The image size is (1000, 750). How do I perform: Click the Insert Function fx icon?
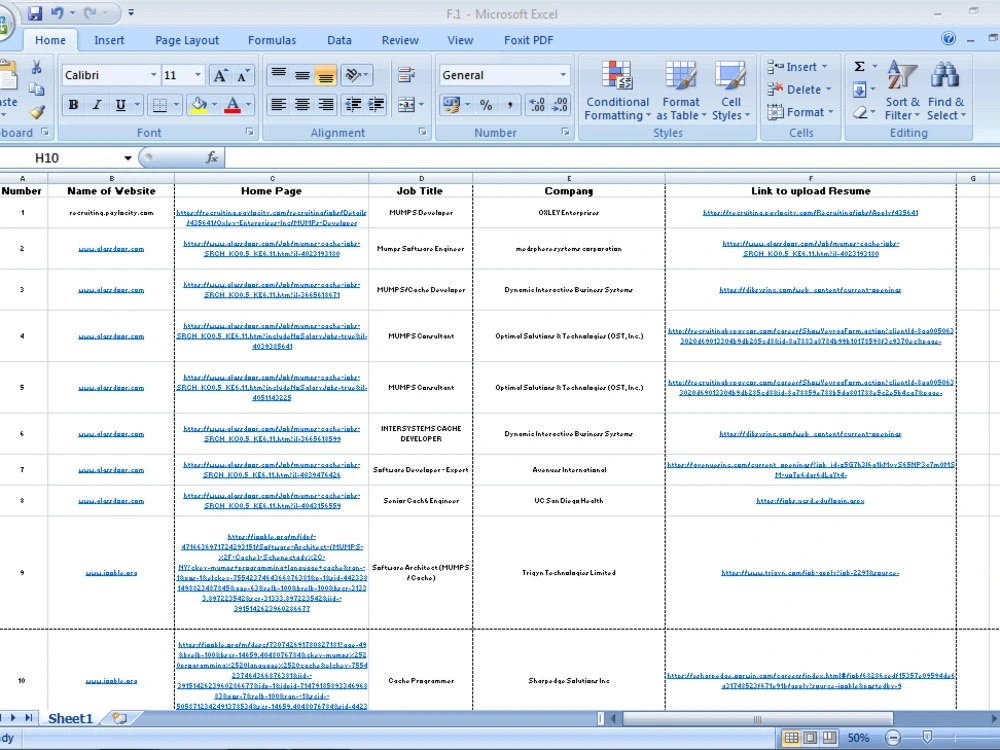point(212,158)
